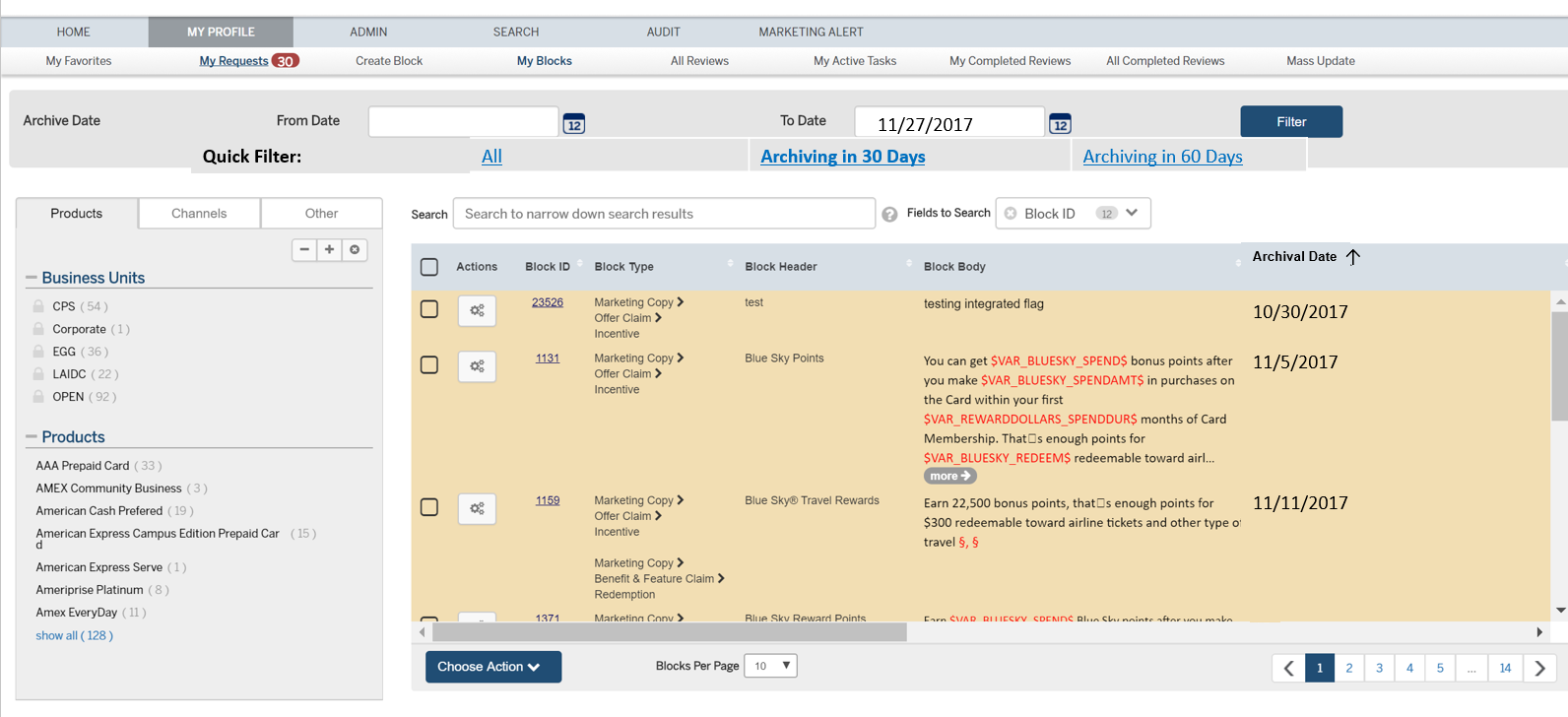Go to previous page arrow
The height and width of the screenshot is (717, 1568).
tap(1288, 668)
